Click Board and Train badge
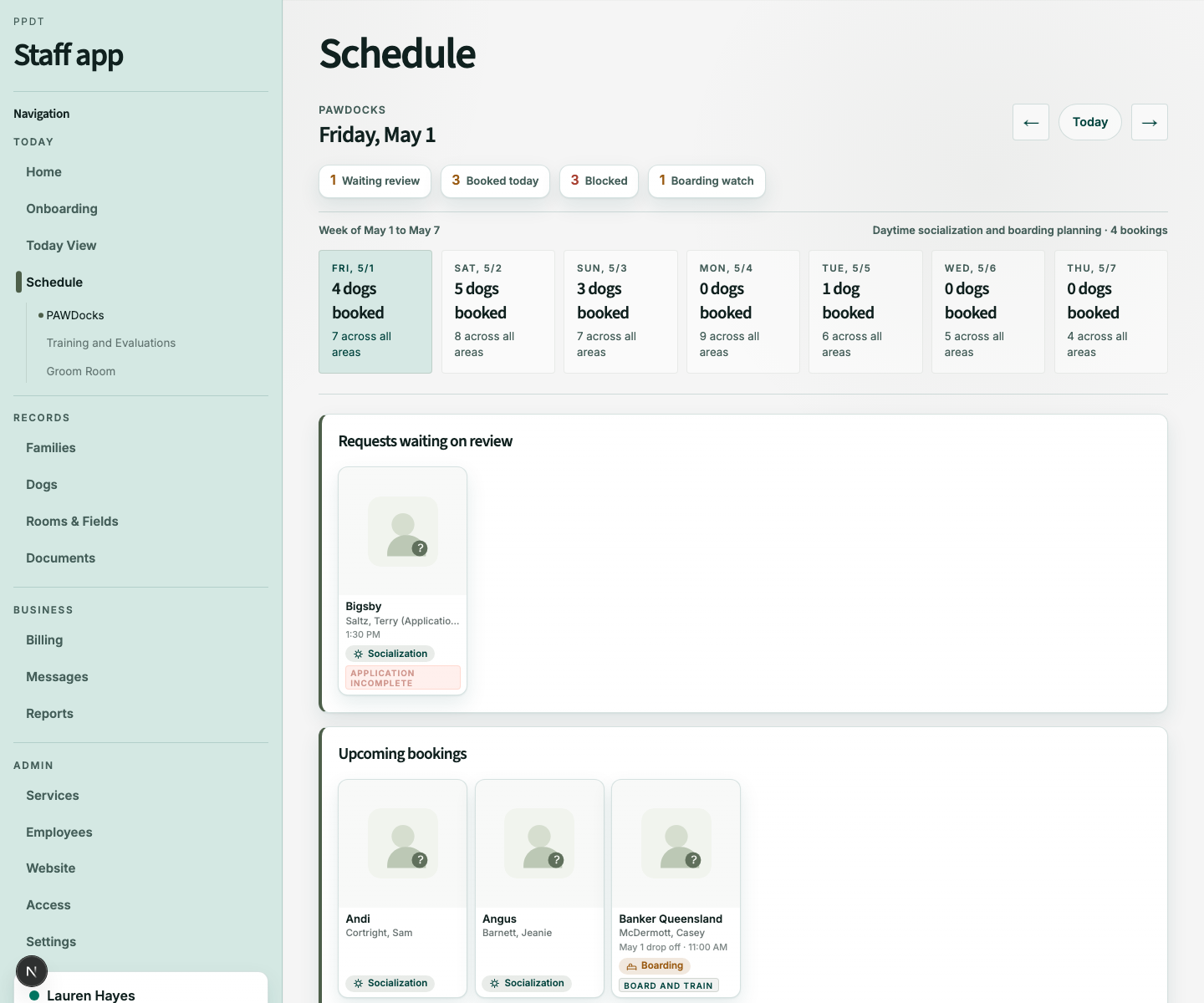1204x1003 pixels. 669,985
